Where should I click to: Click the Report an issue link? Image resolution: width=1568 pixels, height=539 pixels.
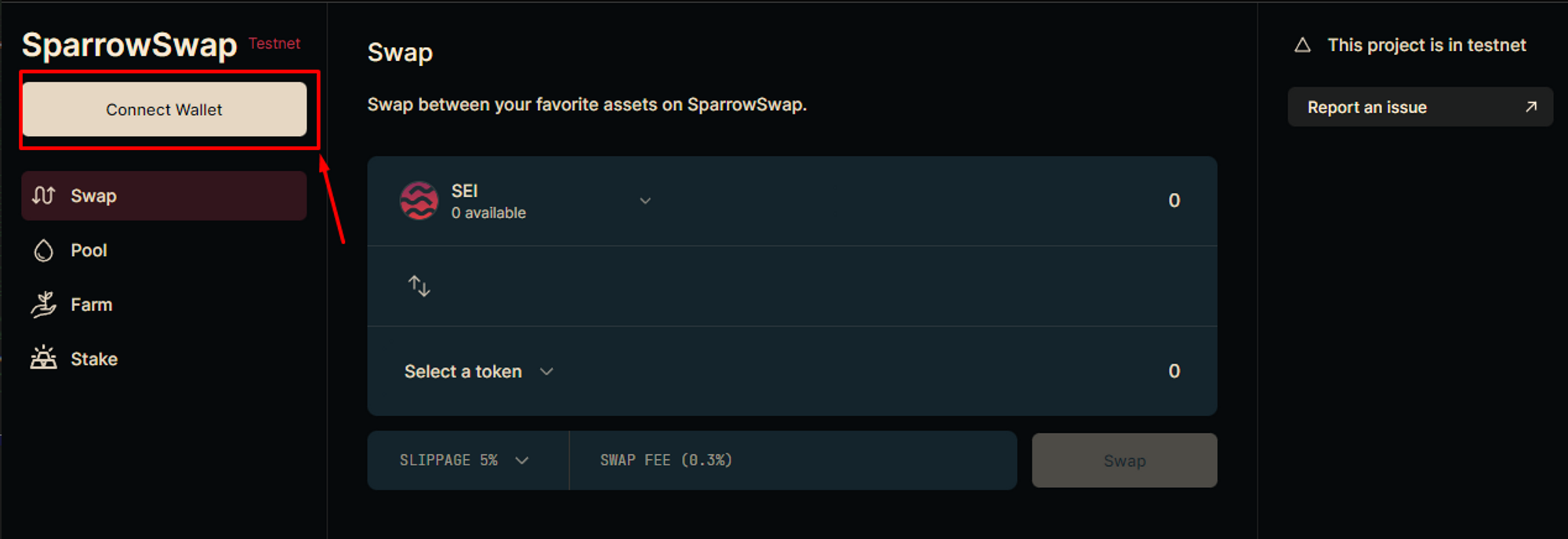coord(1367,107)
